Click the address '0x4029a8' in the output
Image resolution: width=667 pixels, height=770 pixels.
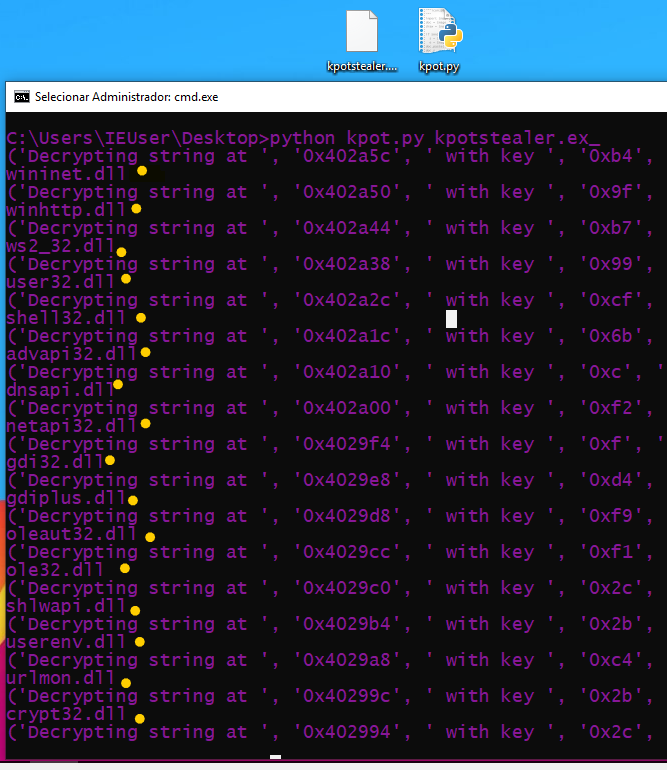(x=347, y=660)
